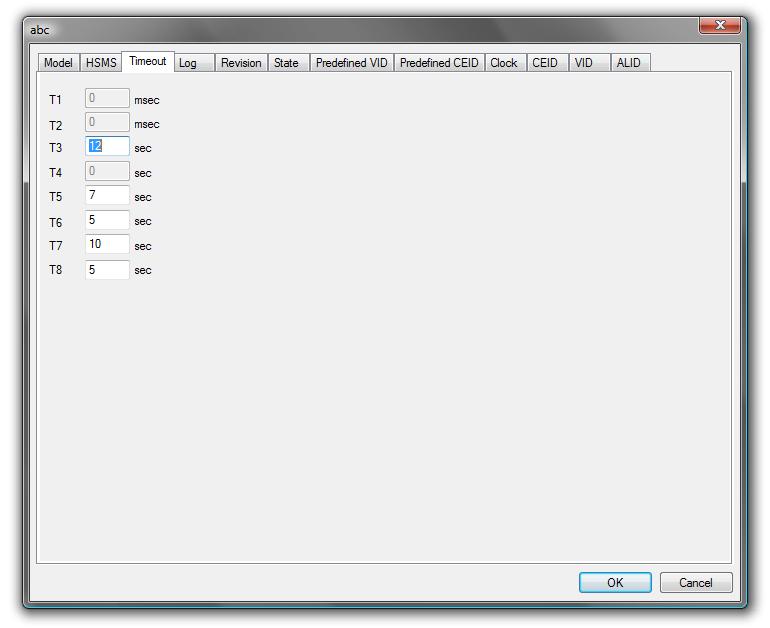This screenshot has height=628, width=770.
Task: Switch to Predefined VID tab
Action: [351, 63]
